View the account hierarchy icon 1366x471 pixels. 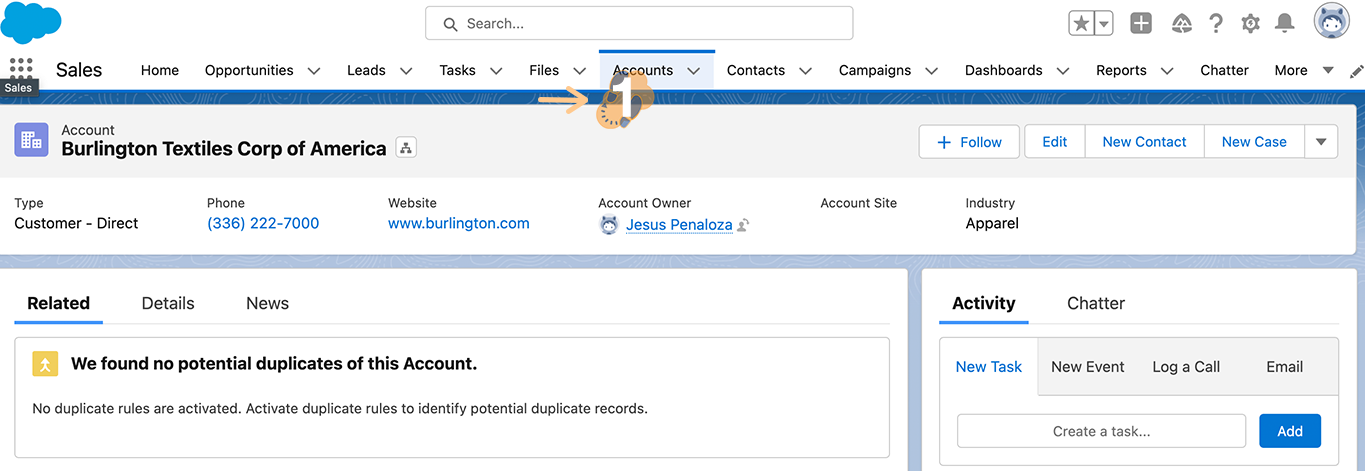tap(406, 148)
